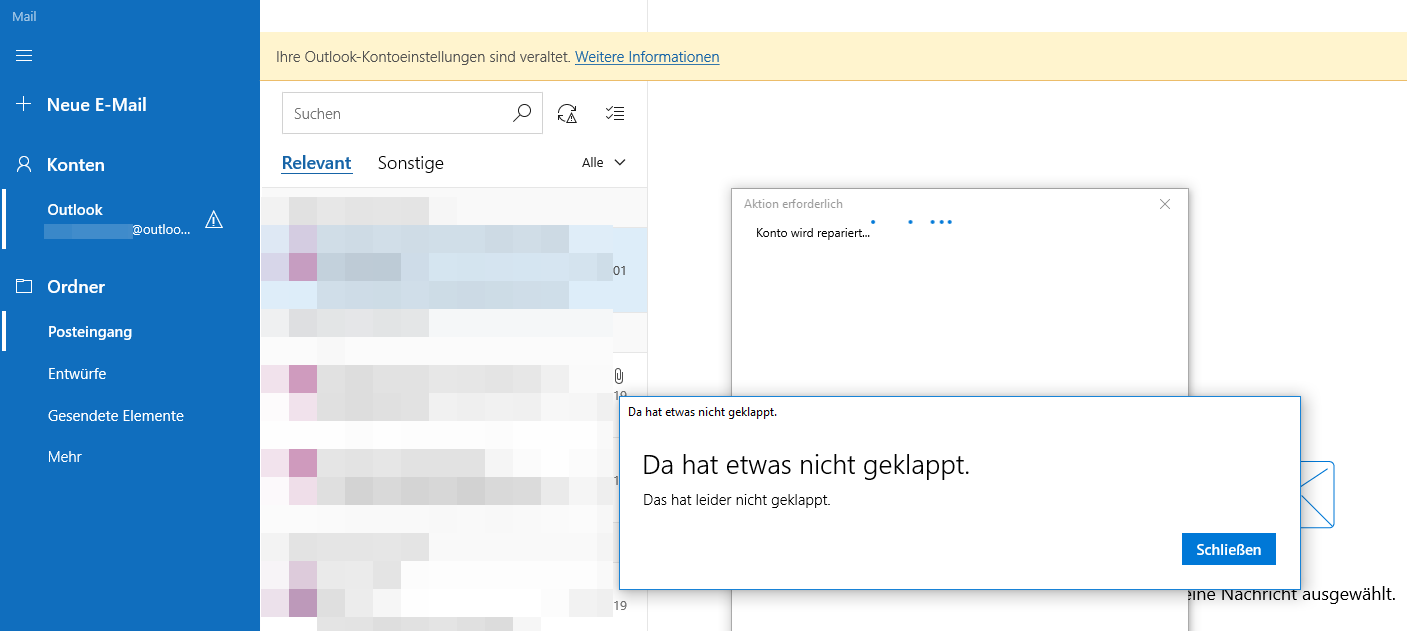Click the Schließen button
Viewport: 1407px width, 631px height.
point(1228,549)
